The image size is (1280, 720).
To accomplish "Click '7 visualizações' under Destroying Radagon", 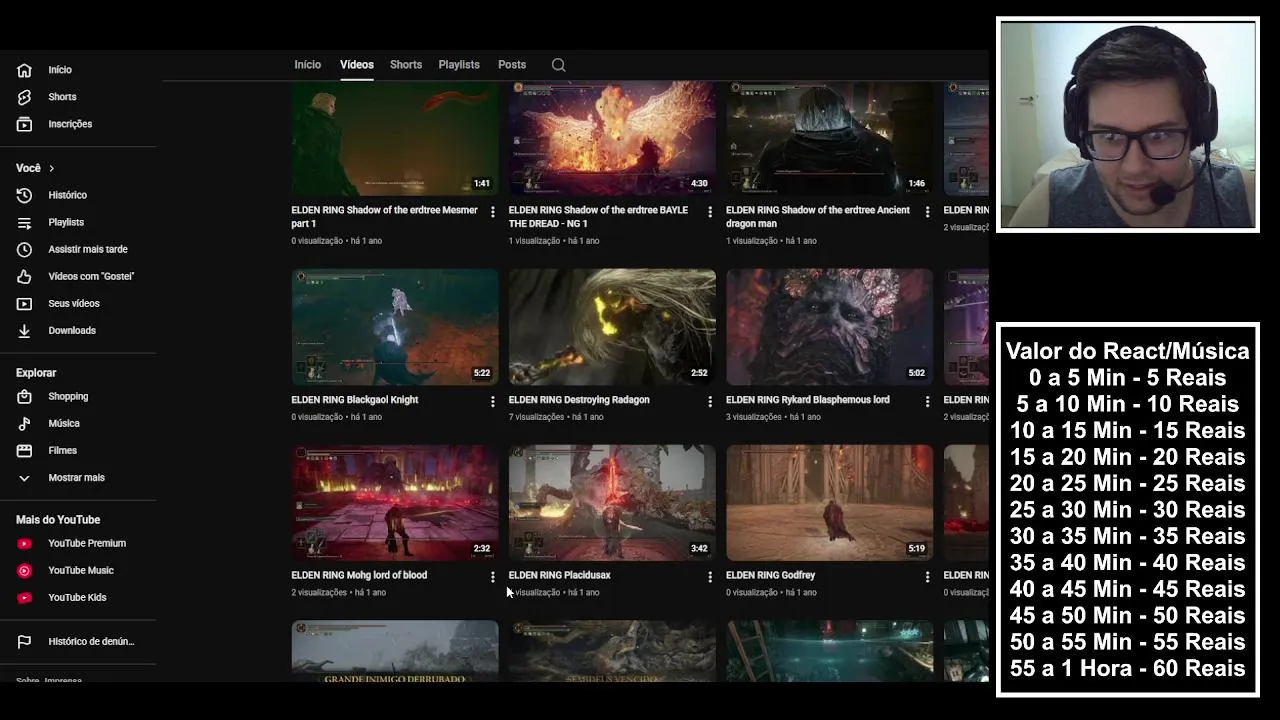I will (536, 417).
